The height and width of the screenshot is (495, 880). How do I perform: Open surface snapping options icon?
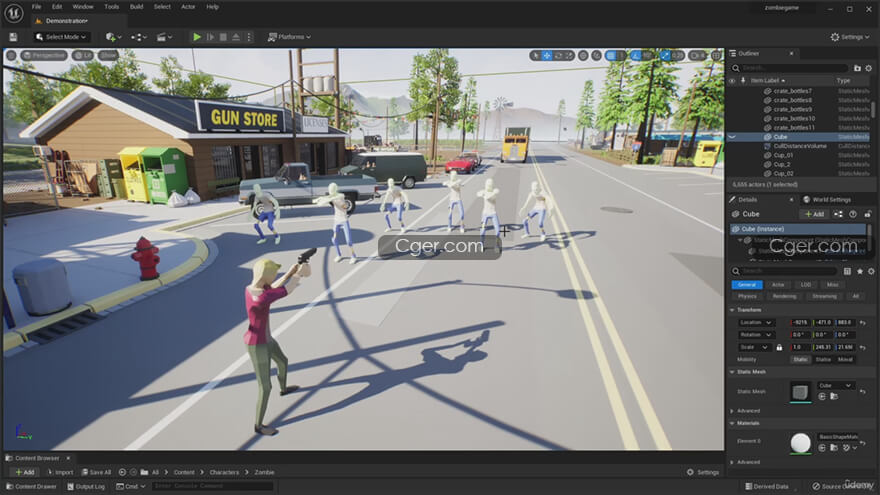point(597,56)
